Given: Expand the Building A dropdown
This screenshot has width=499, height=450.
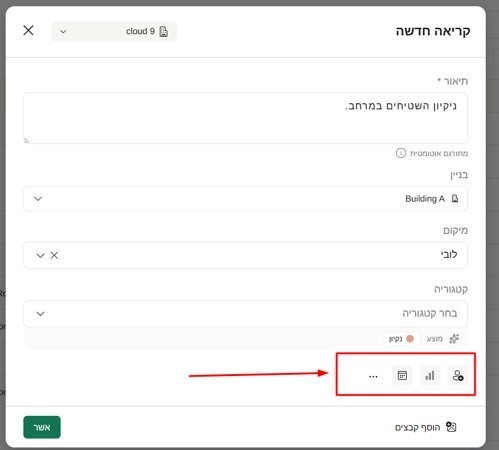Looking at the screenshot, I should coord(245,199).
